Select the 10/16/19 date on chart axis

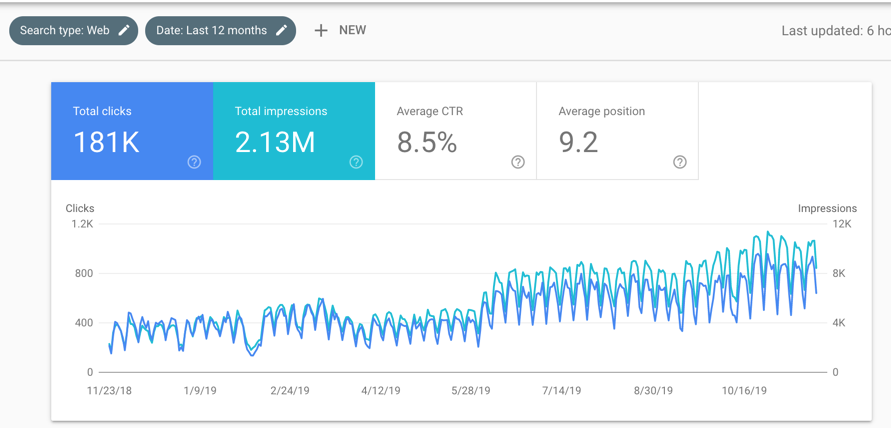(x=744, y=390)
